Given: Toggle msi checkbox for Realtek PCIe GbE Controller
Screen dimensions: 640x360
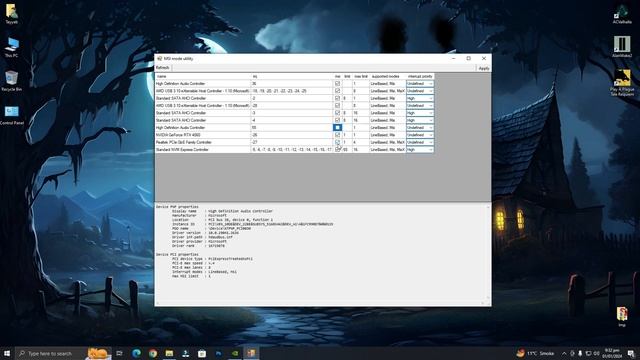Looking at the screenshot, I should pos(337,142).
